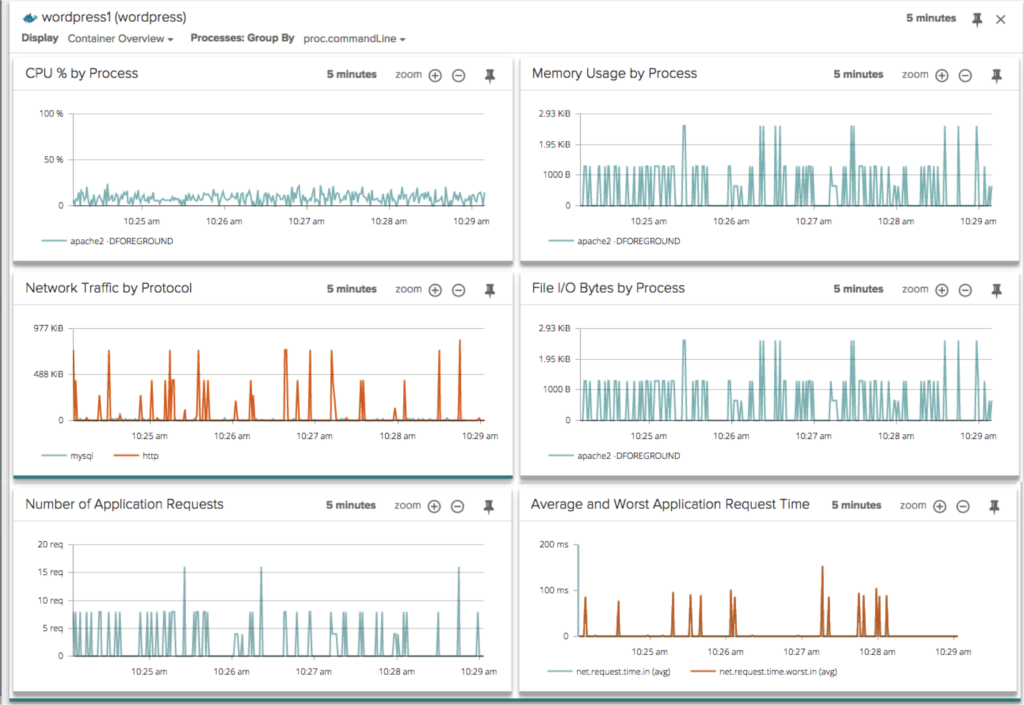Zoom in on Network Traffic by Protocol chart
Screen dimensions: 1024x705
pos(435,290)
